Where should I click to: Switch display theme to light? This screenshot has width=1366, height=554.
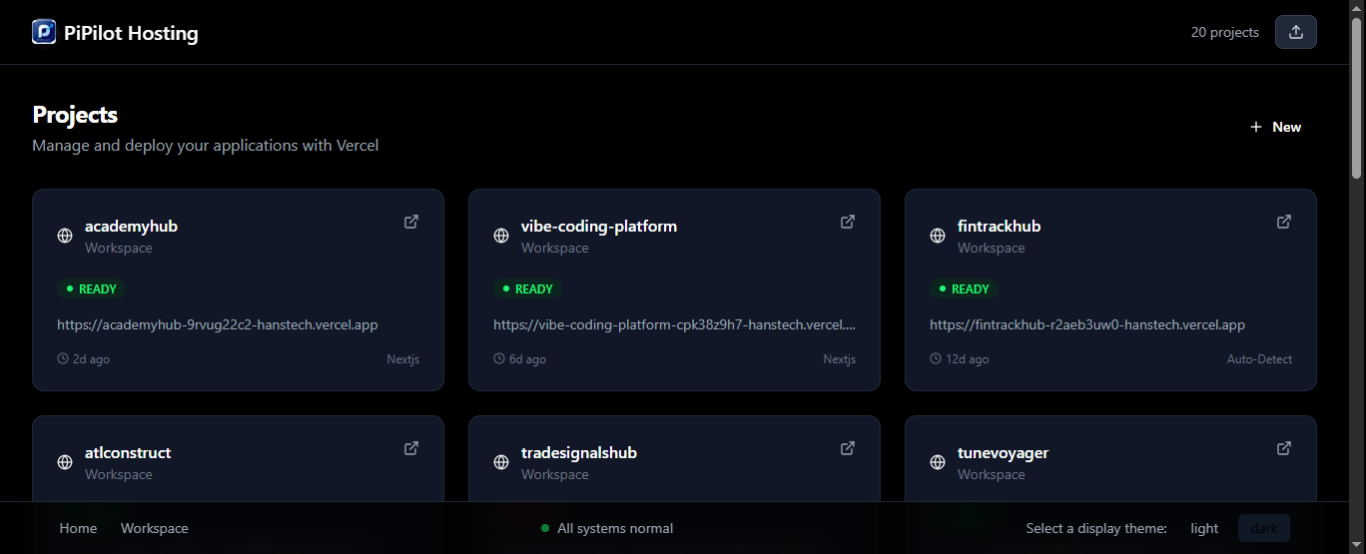pos(1204,528)
